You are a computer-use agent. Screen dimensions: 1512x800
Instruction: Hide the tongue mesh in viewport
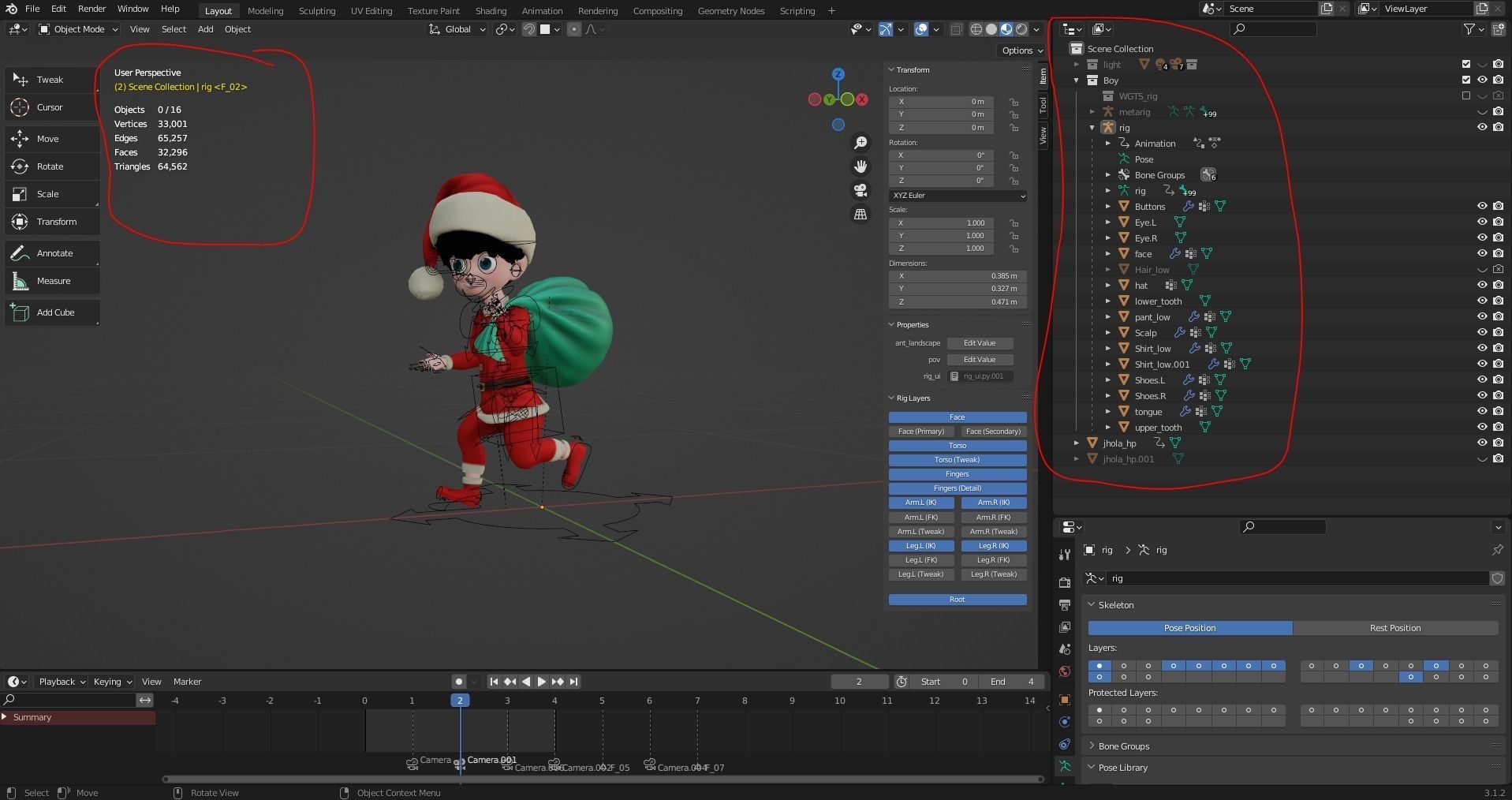pyautogui.click(x=1482, y=411)
